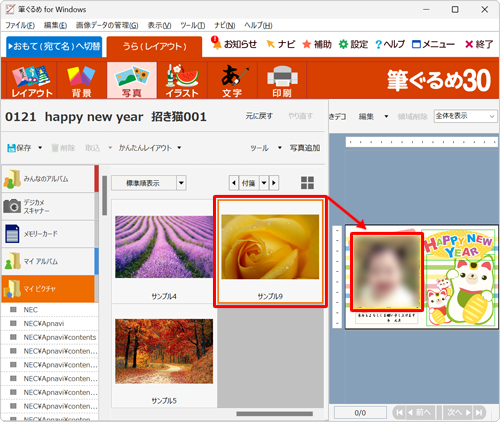Select the サンプル9 yellow rose thumbnail
The image size is (500, 422).
pos(270,252)
